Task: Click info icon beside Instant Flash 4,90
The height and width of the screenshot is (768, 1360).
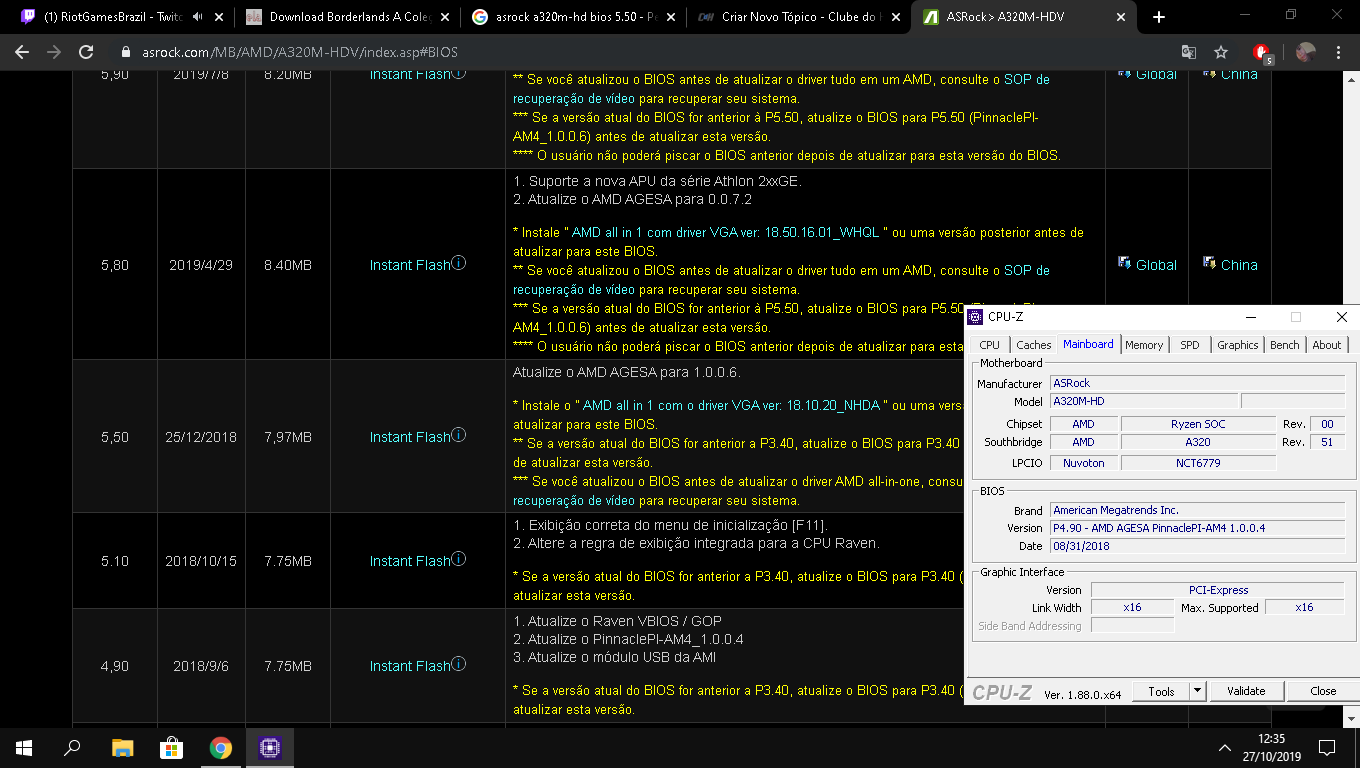Action: (459, 664)
